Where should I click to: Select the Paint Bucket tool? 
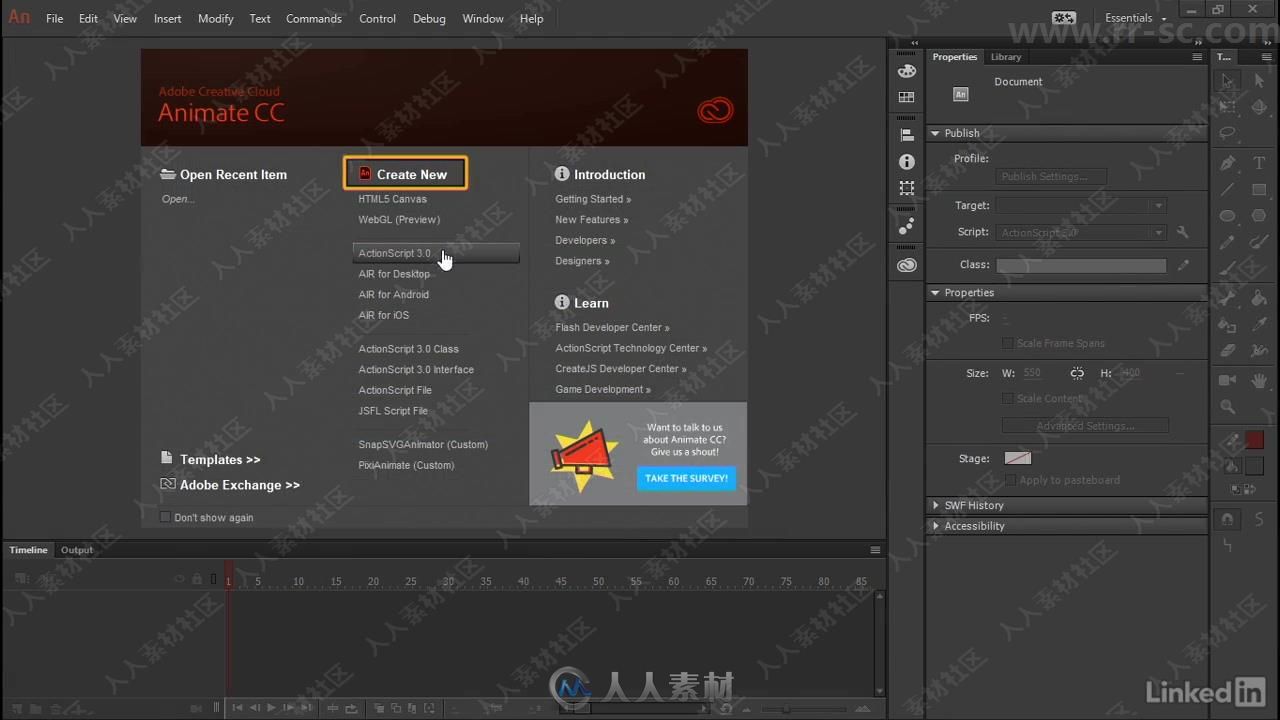[1259, 298]
